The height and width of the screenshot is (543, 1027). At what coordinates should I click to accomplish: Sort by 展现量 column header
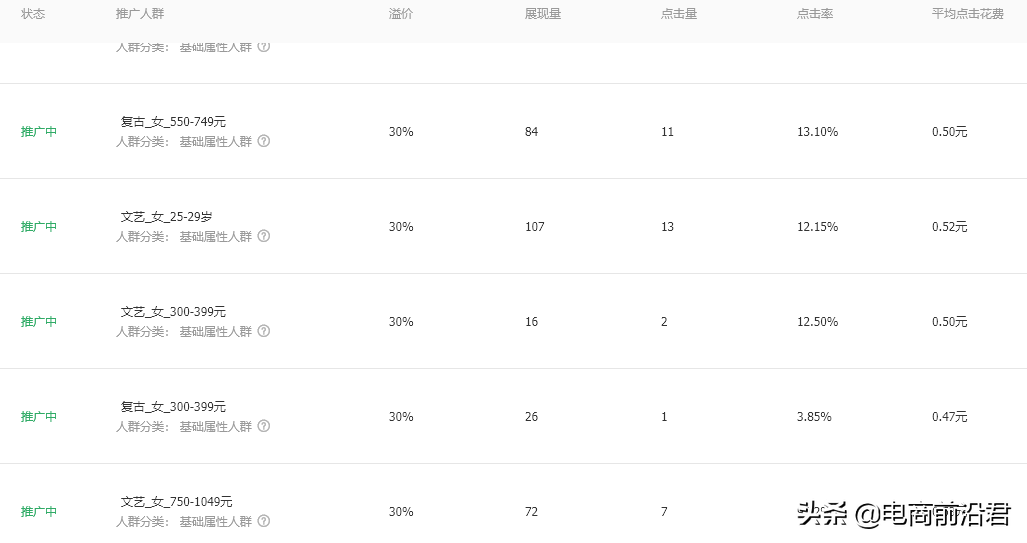coord(542,14)
